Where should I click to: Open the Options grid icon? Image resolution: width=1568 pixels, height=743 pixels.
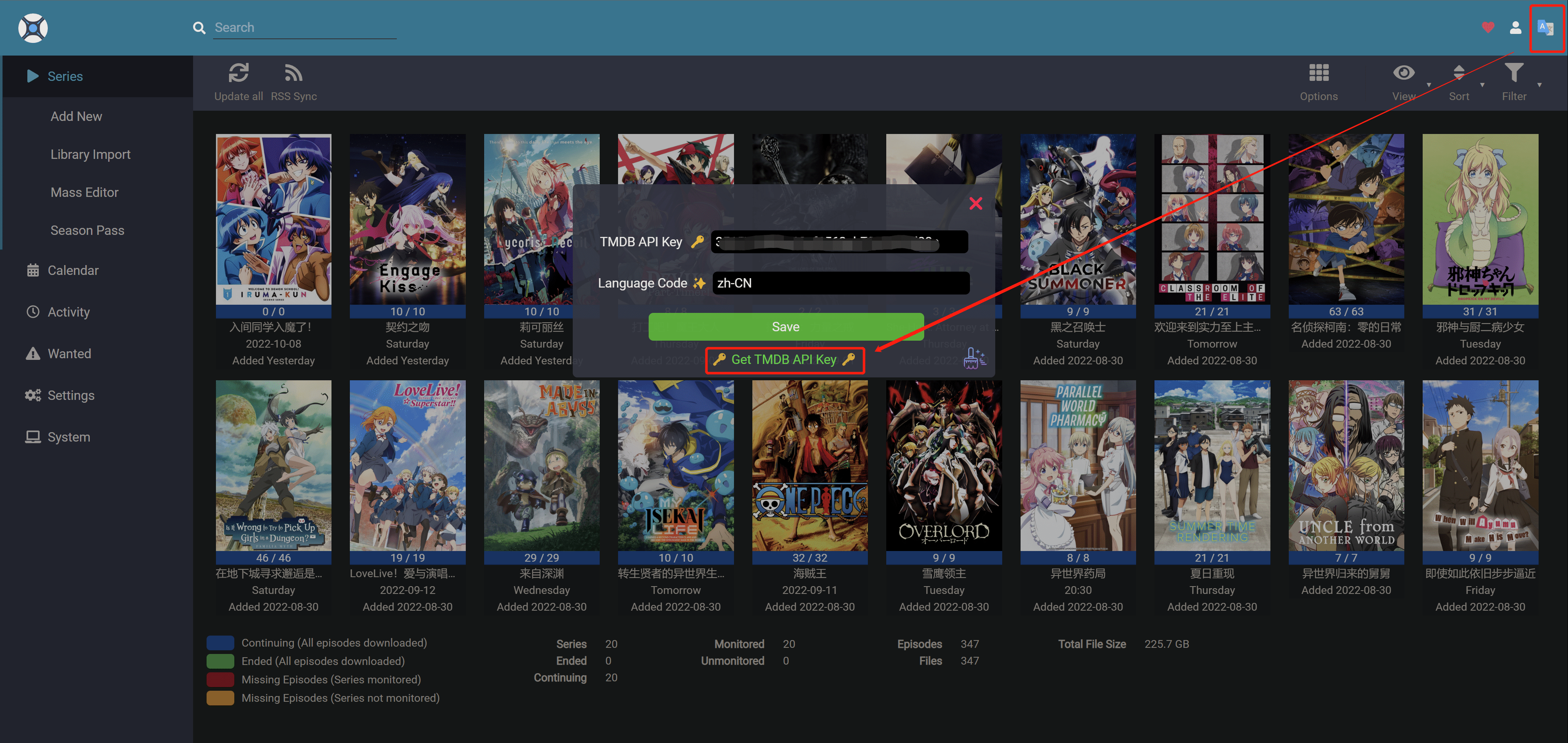coord(1319,73)
